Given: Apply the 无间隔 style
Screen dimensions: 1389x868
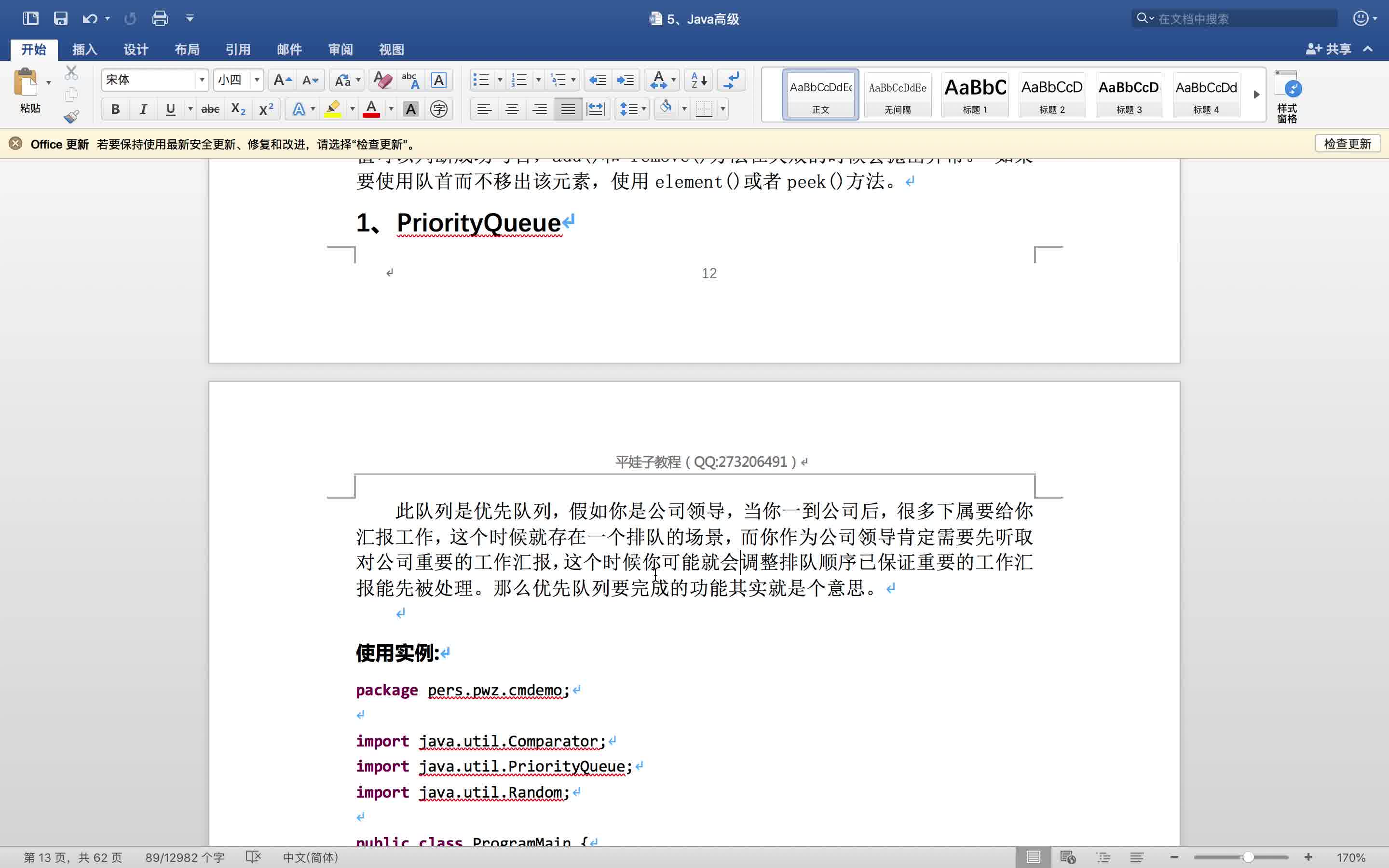Looking at the screenshot, I should pyautogui.click(x=898, y=95).
